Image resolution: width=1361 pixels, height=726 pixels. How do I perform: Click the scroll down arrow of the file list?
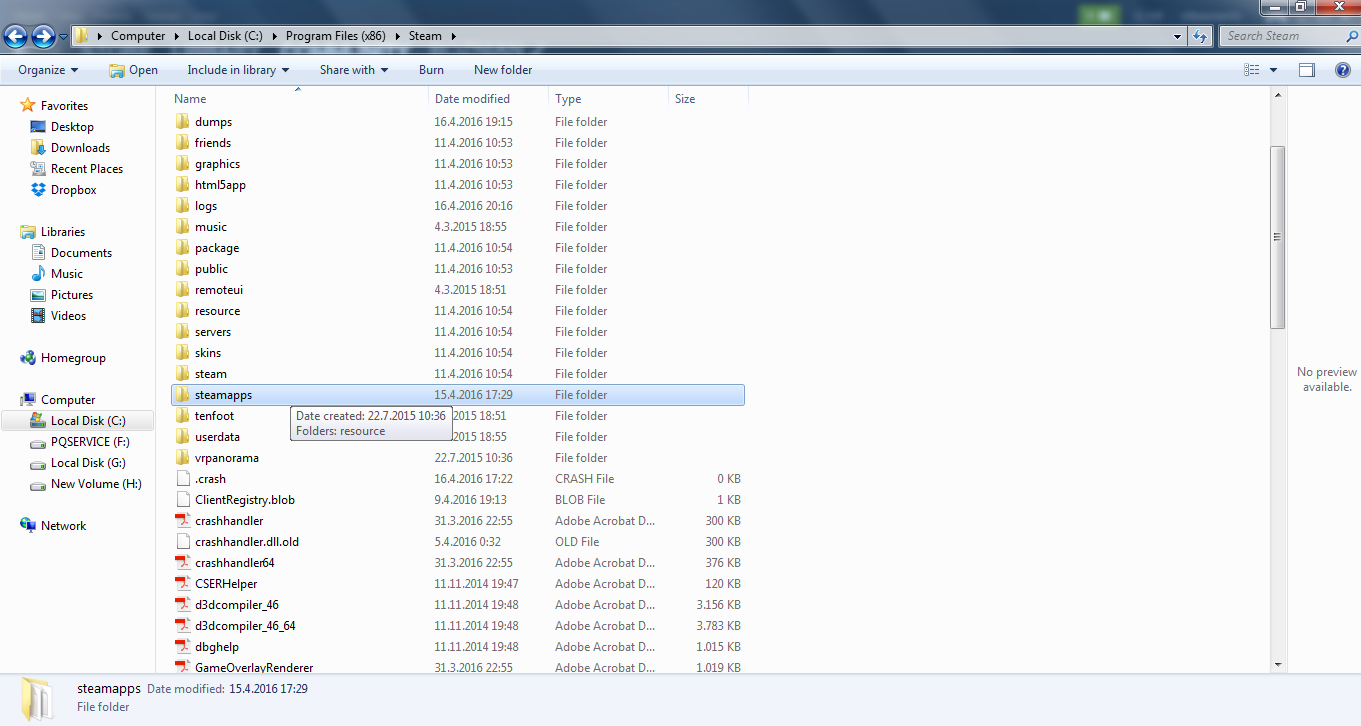pos(1277,664)
